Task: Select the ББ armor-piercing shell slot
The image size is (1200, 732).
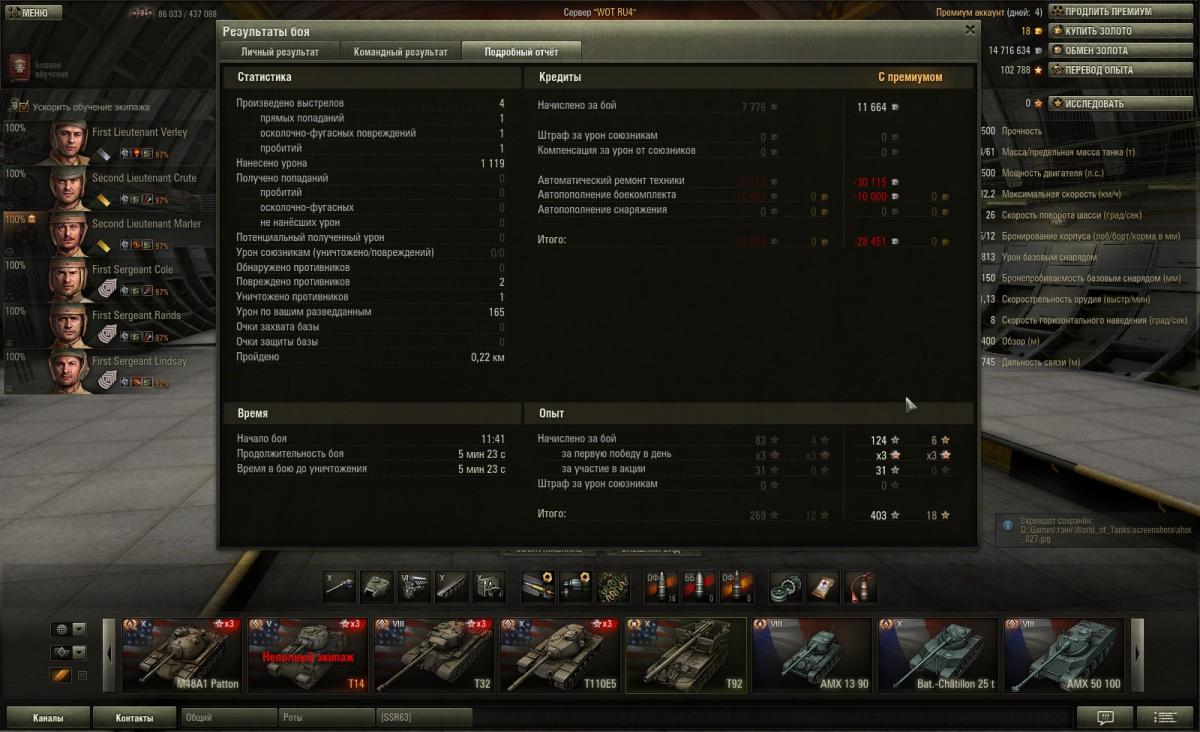Action: (700, 586)
